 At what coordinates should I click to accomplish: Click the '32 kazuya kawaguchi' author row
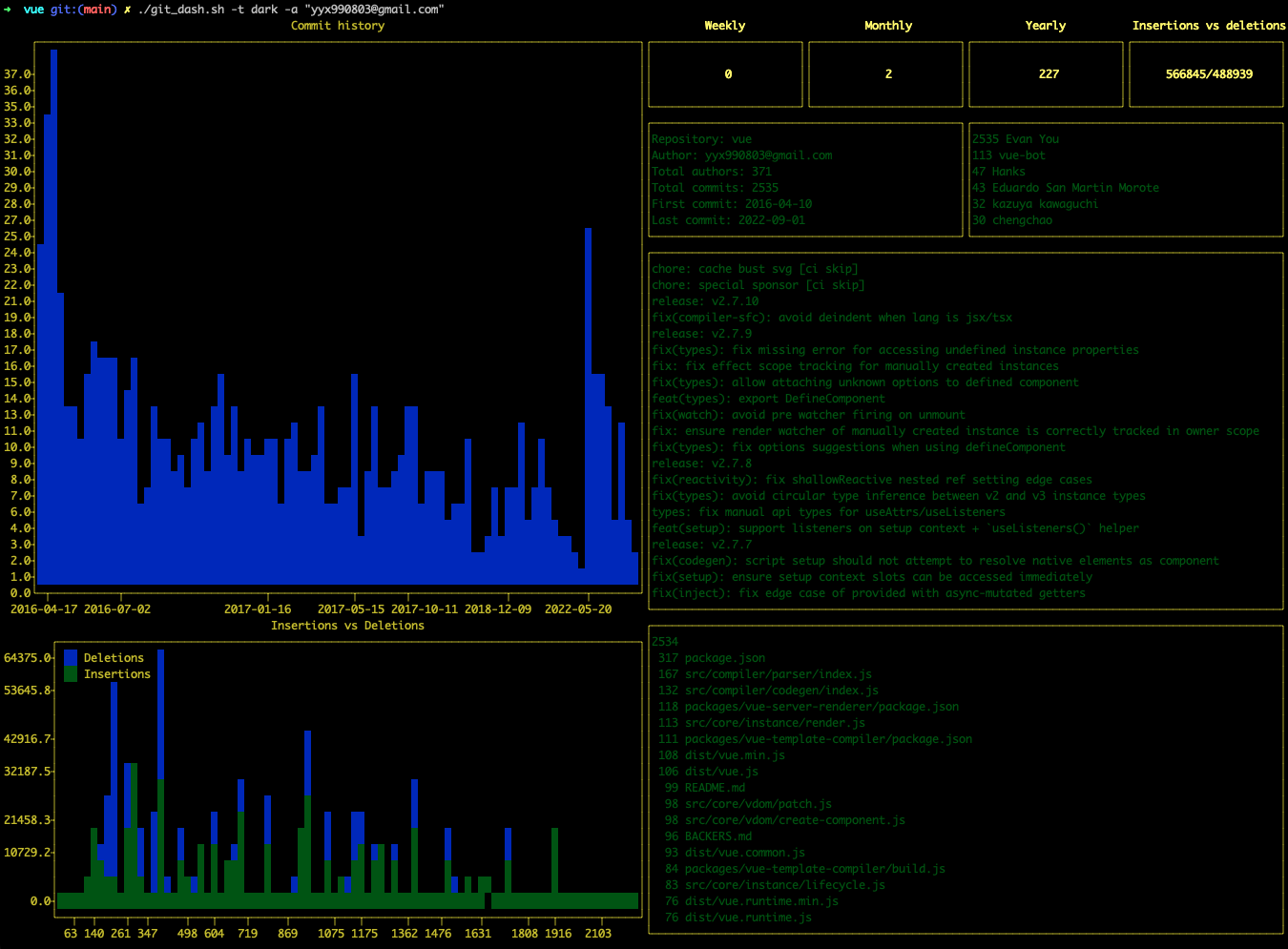point(1035,204)
